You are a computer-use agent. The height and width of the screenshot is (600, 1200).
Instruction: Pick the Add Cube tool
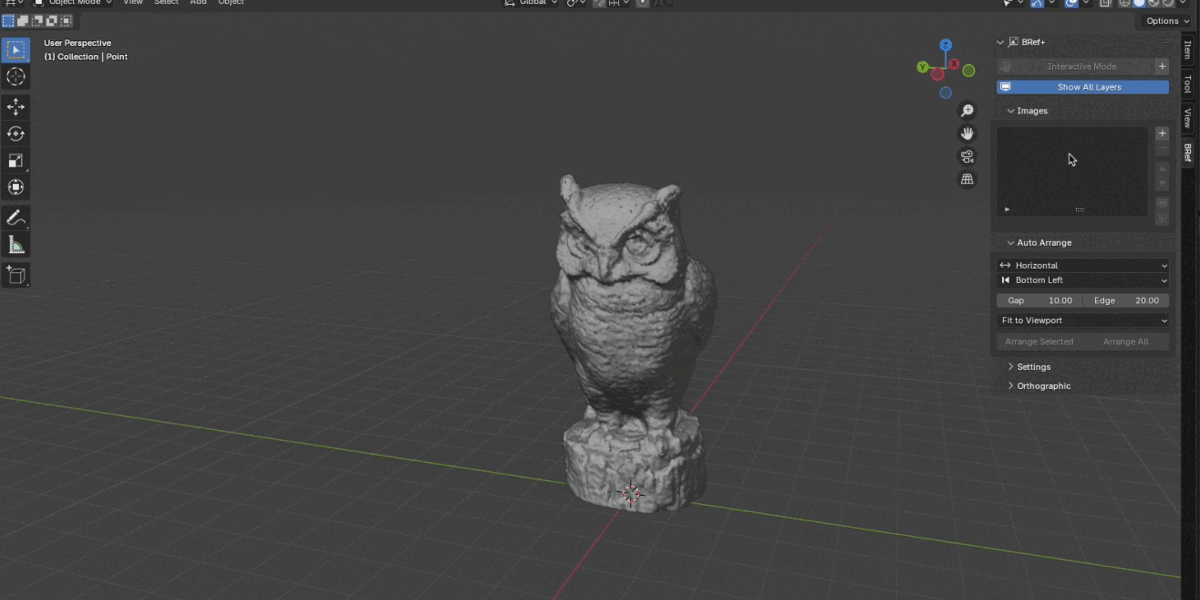tap(16, 274)
